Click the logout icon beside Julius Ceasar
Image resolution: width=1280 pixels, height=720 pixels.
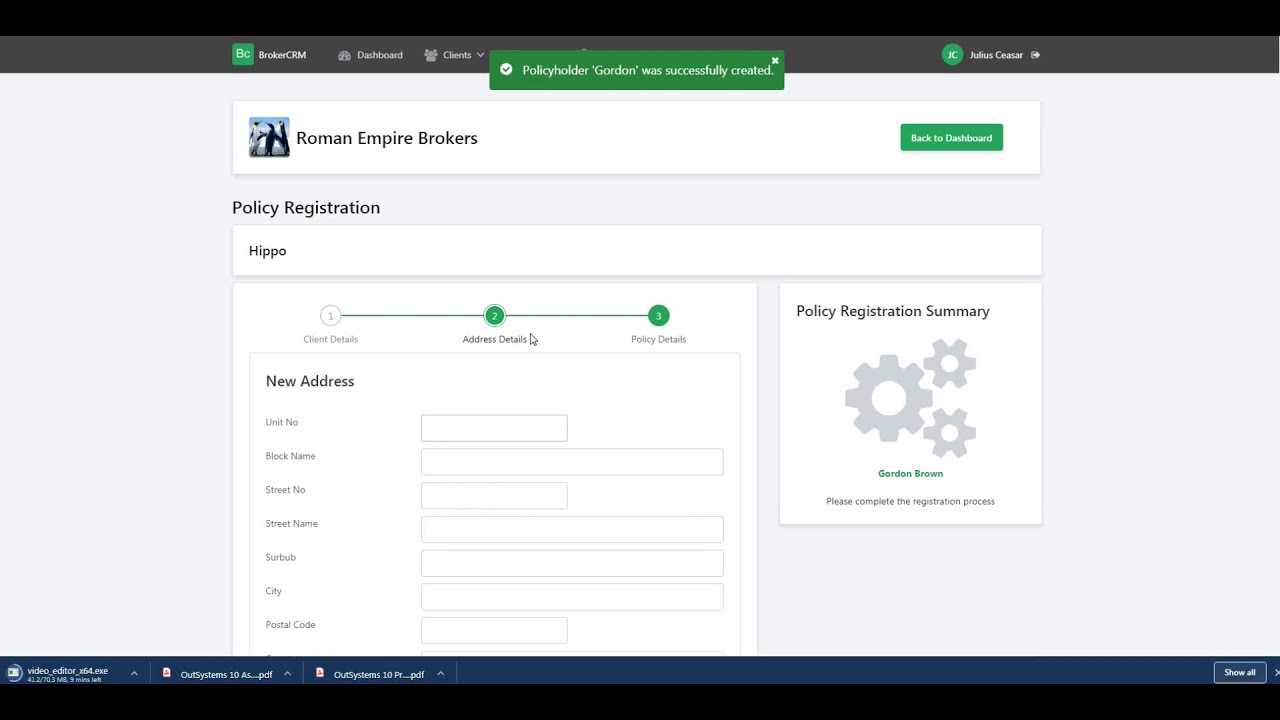(x=1035, y=55)
